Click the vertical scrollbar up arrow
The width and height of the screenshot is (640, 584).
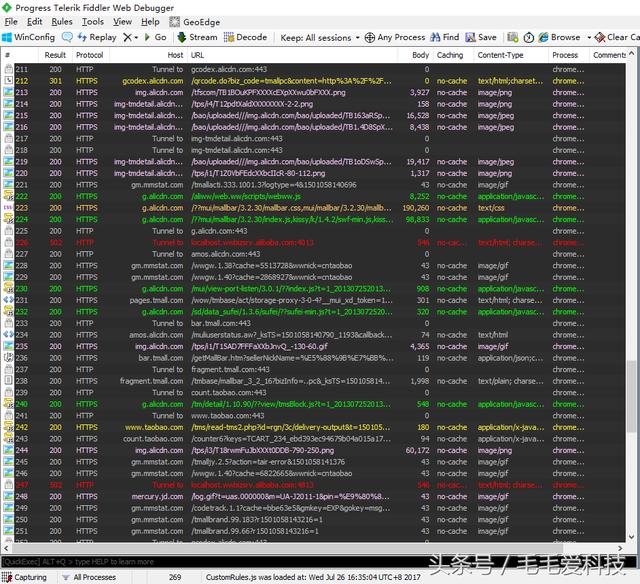click(631, 53)
